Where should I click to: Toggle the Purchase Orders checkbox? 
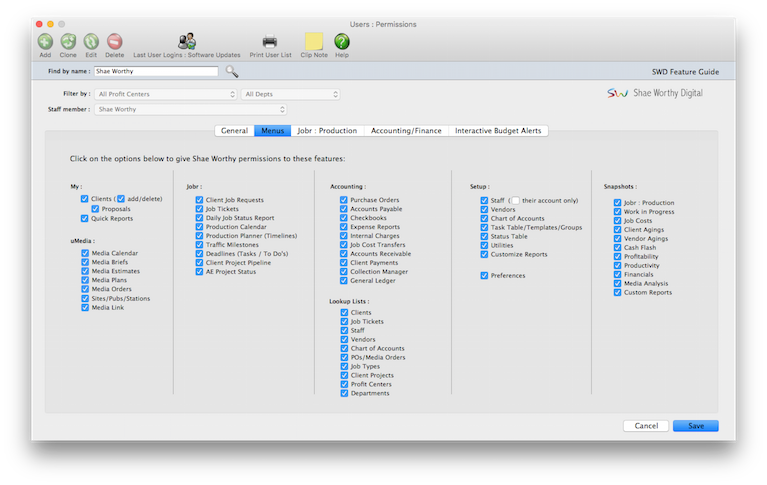tap(344, 200)
